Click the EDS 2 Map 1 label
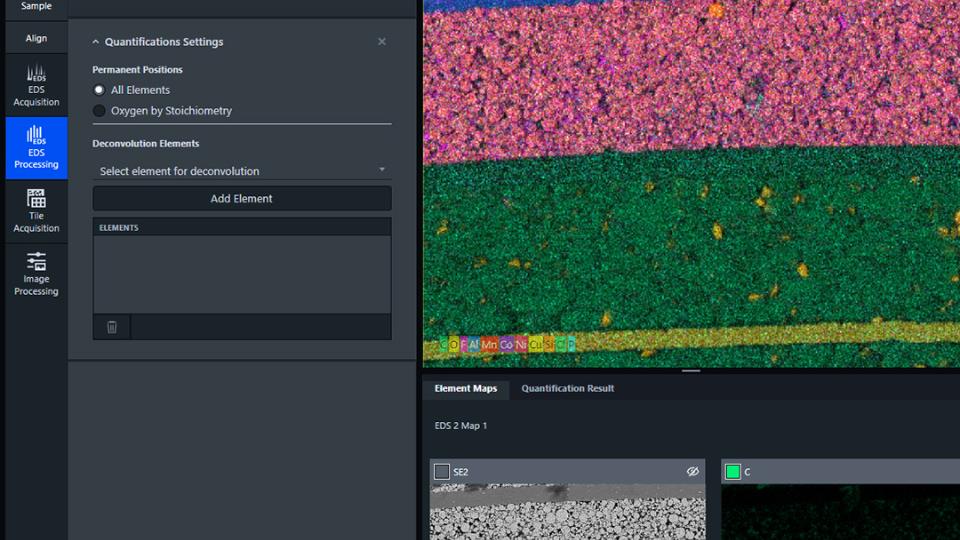 click(x=461, y=426)
